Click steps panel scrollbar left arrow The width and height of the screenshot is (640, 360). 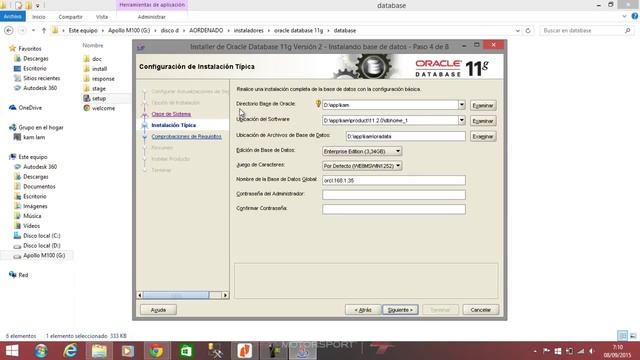click(140, 295)
